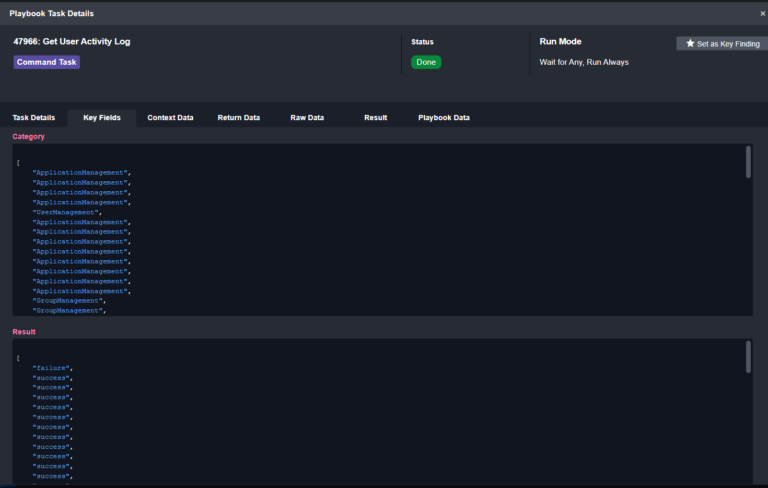
Task: Open the Result tab
Action: click(x=375, y=117)
